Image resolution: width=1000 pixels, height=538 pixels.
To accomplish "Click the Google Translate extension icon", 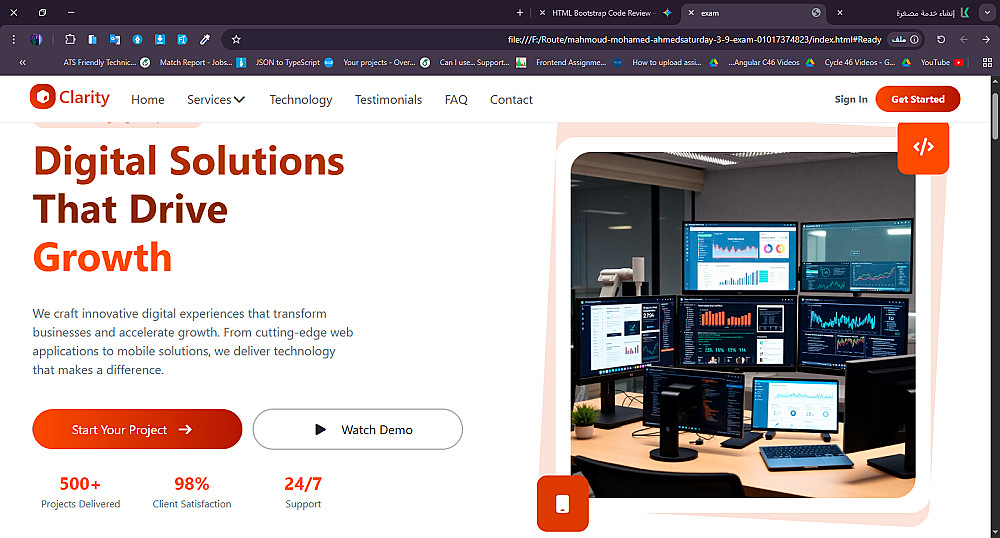I will [115, 40].
